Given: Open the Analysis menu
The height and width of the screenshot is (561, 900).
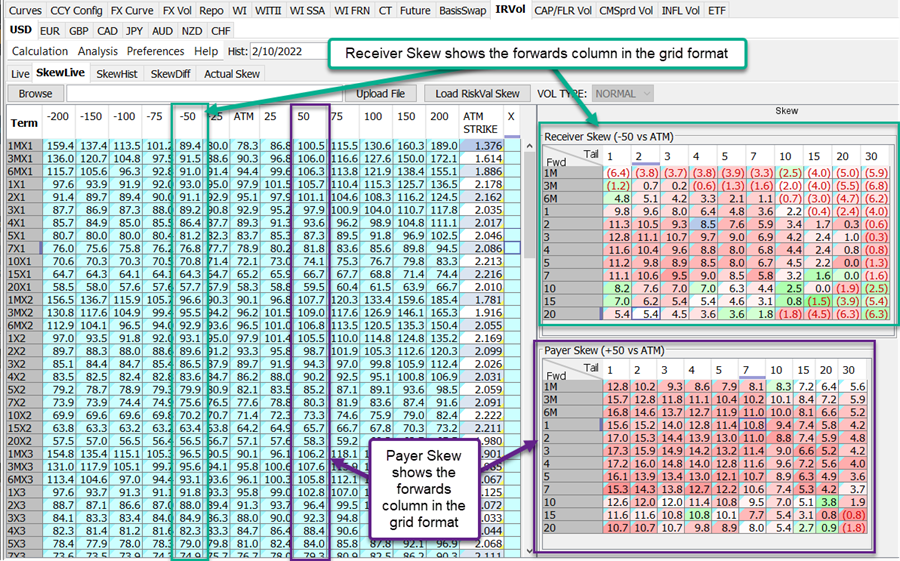Looking at the screenshot, I should coord(98,51).
